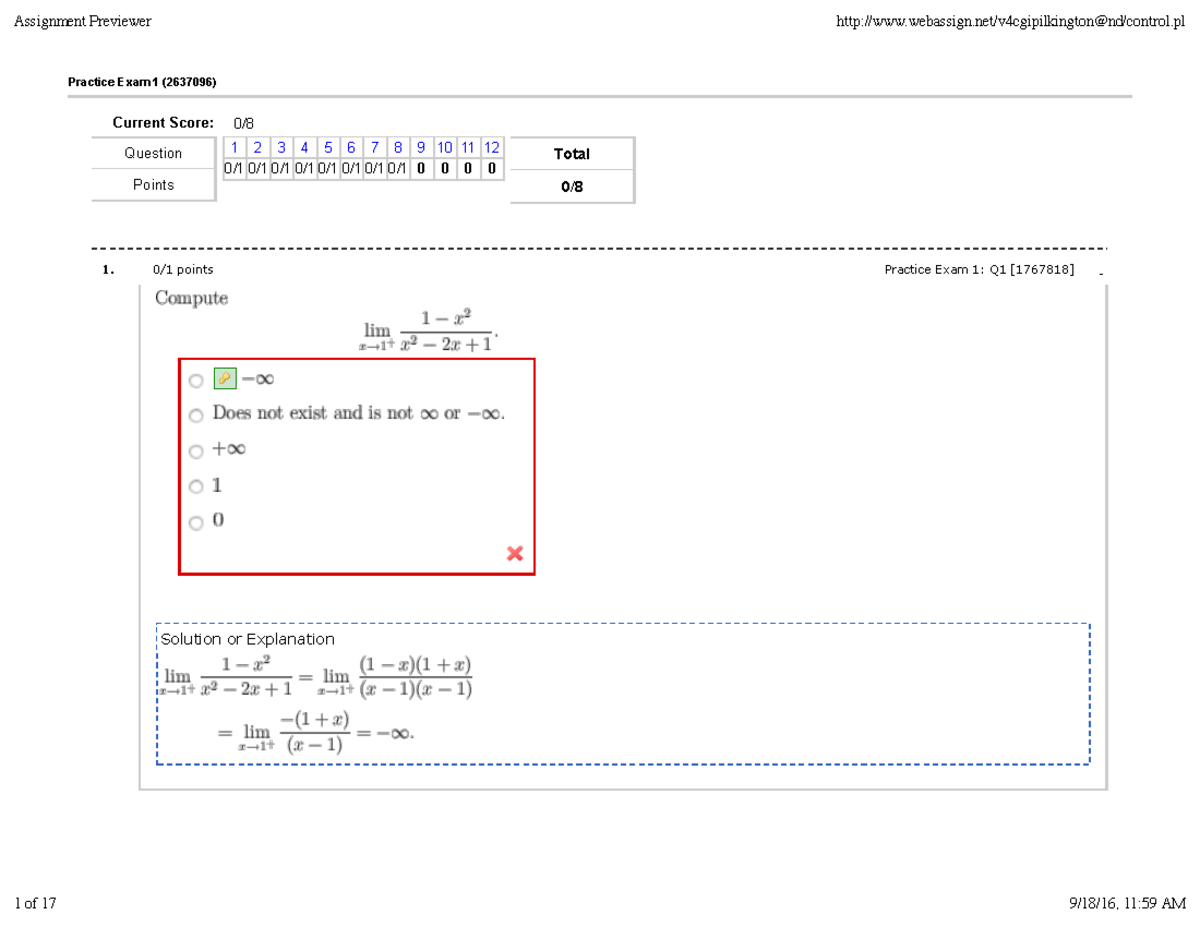Jump to question 9 link
This screenshot has height=927, width=1200.
(421, 148)
